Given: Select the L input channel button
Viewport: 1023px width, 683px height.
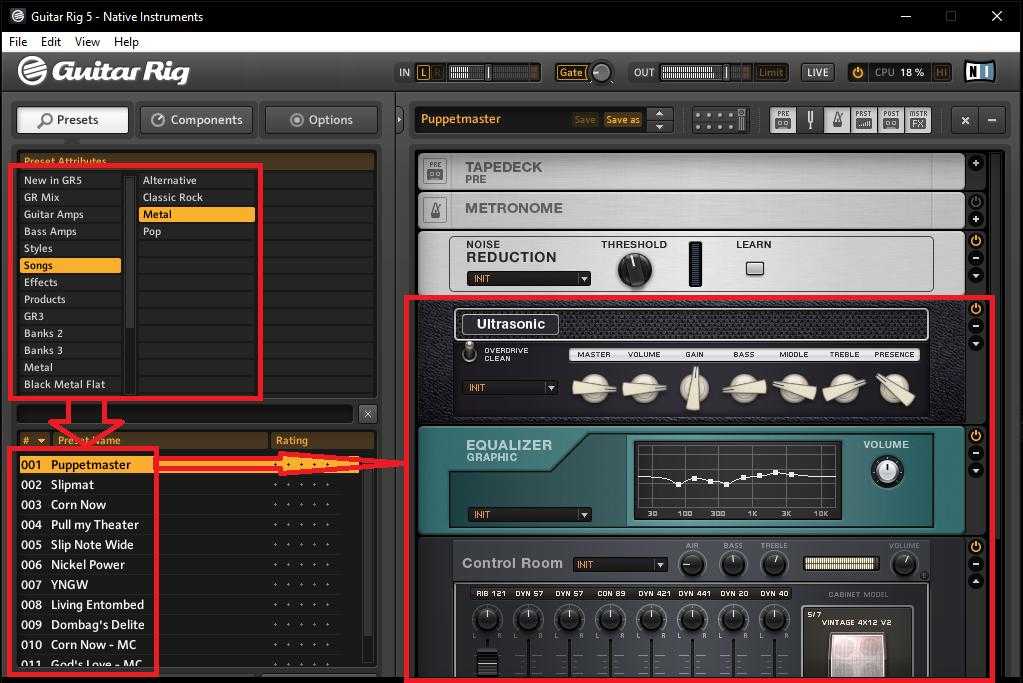Looking at the screenshot, I should pos(423,72).
